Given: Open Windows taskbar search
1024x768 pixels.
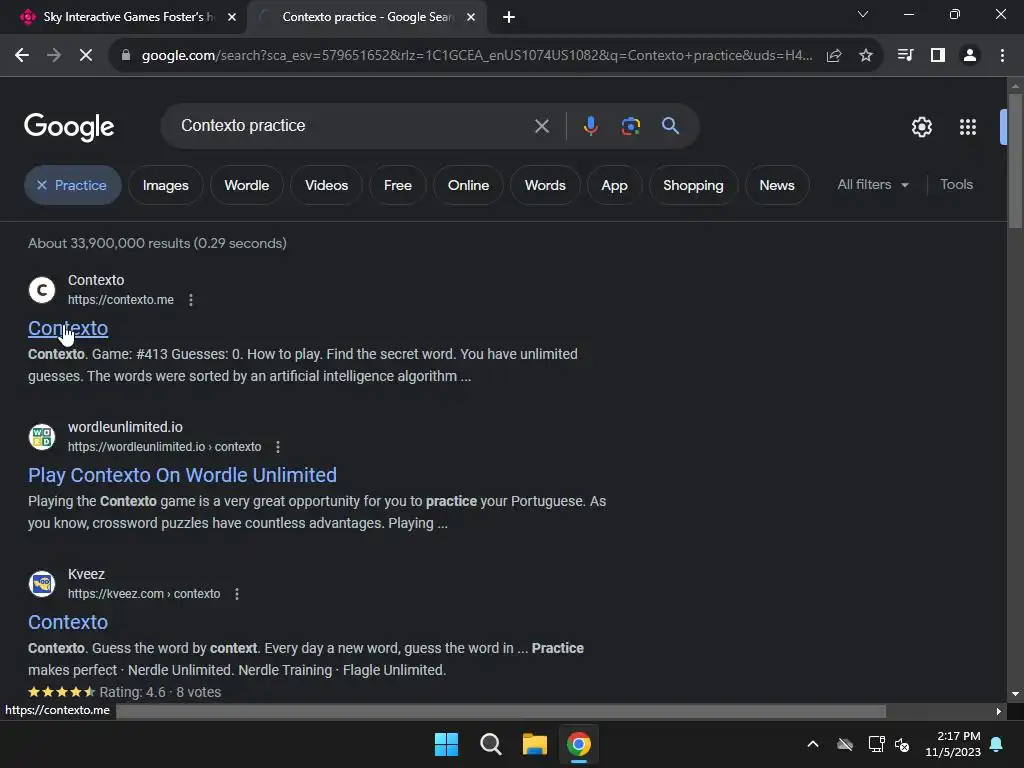Looking at the screenshot, I should point(490,744).
